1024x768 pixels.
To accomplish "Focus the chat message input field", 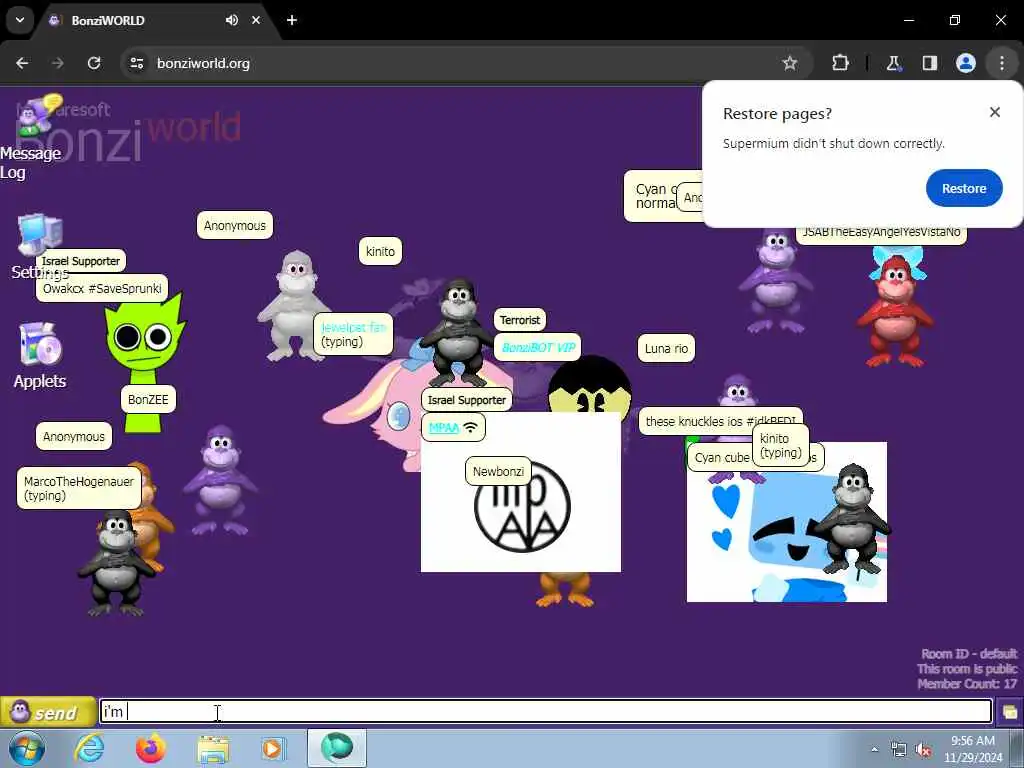I will (x=545, y=711).
